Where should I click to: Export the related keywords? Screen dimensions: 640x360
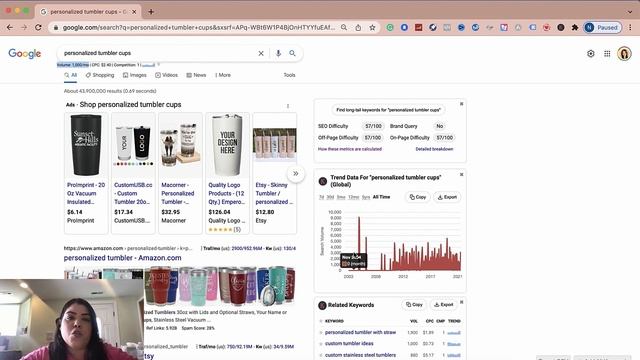(x=444, y=304)
